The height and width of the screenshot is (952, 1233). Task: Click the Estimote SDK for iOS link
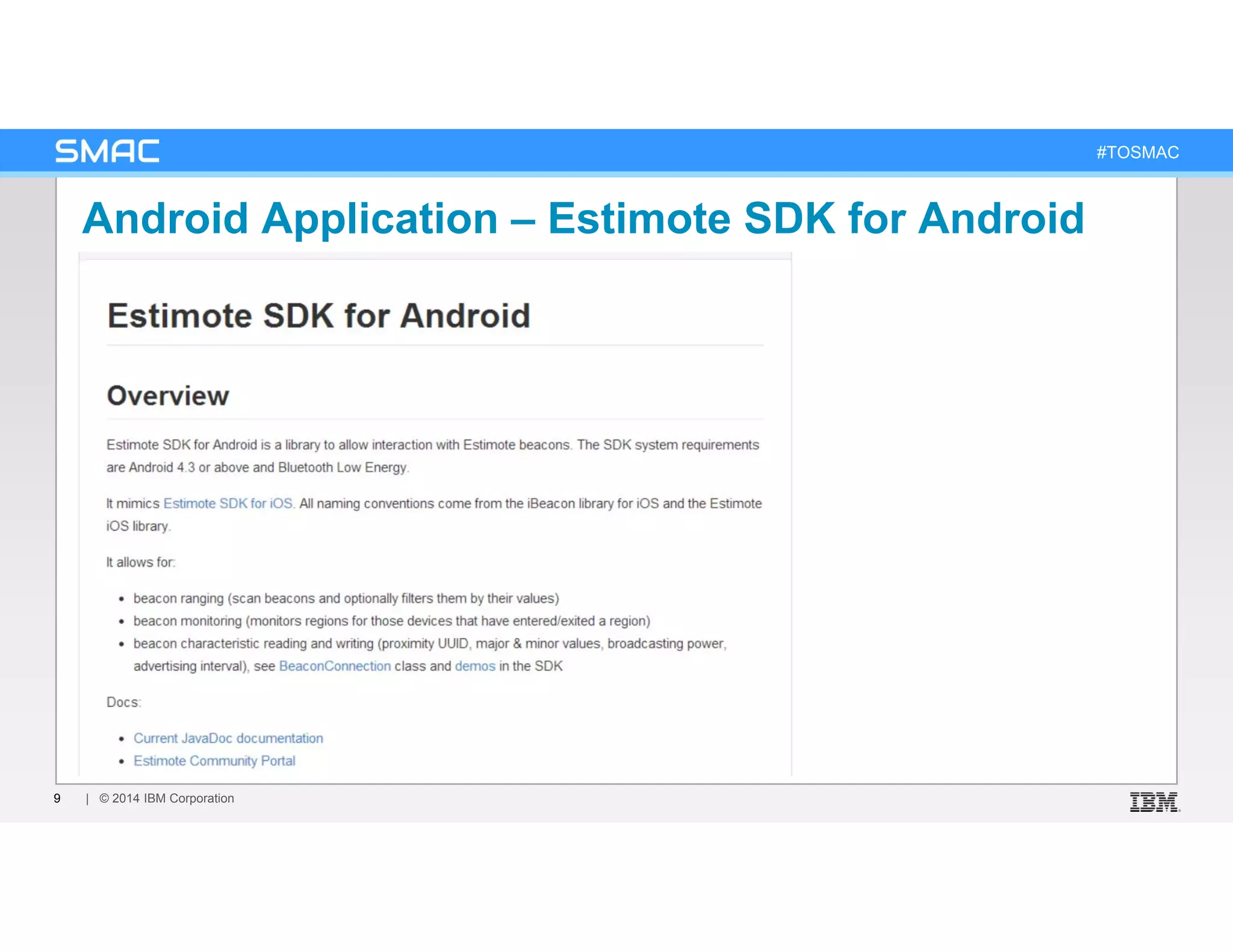click(229, 504)
